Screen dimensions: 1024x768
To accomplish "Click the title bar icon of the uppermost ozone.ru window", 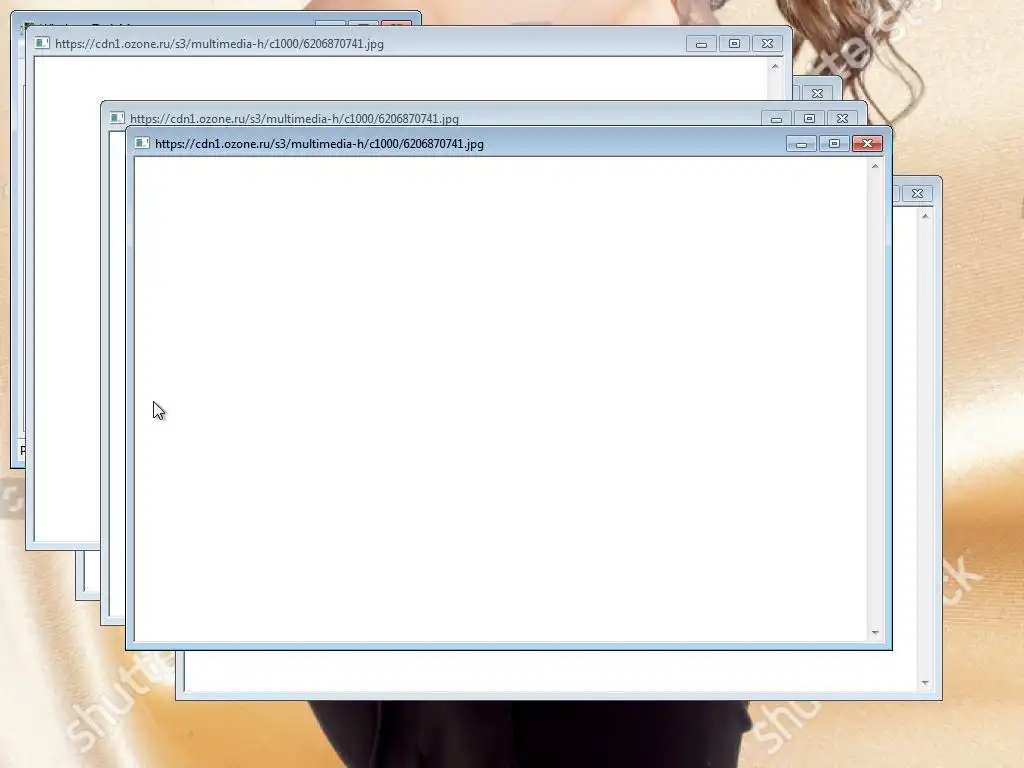I will (x=42, y=43).
